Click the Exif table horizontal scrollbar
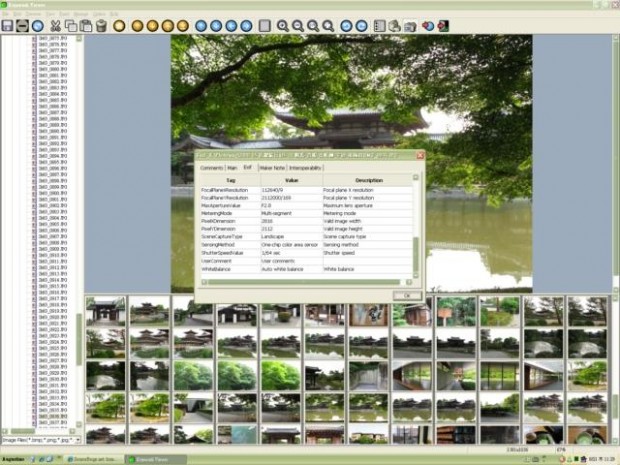This screenshot has height=465, width=620. pyautogui.click(x=306, y=282)
